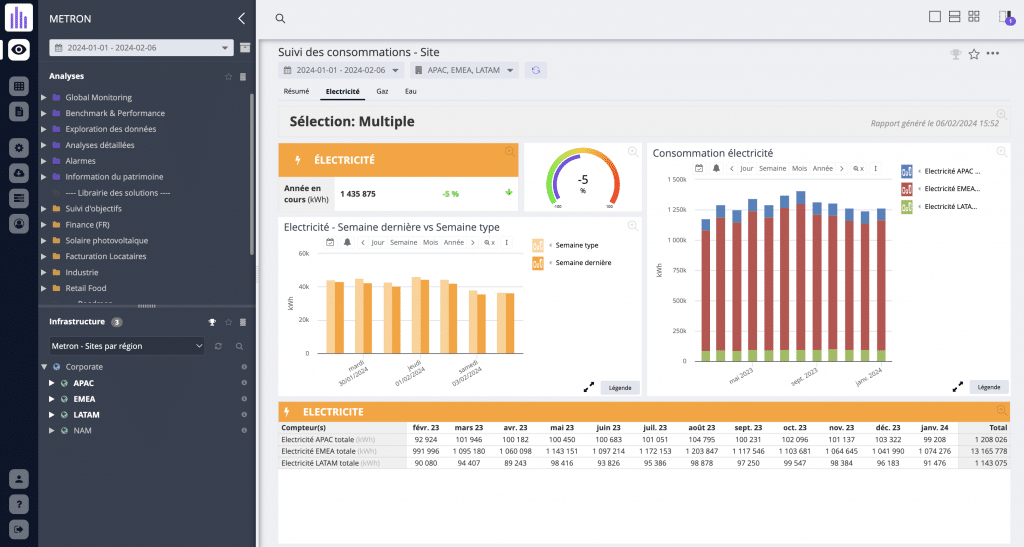Toggle the Infrastructure favorites star filter
The height and width of the screenshot is (547, 1024).
(x=228, y=322)
